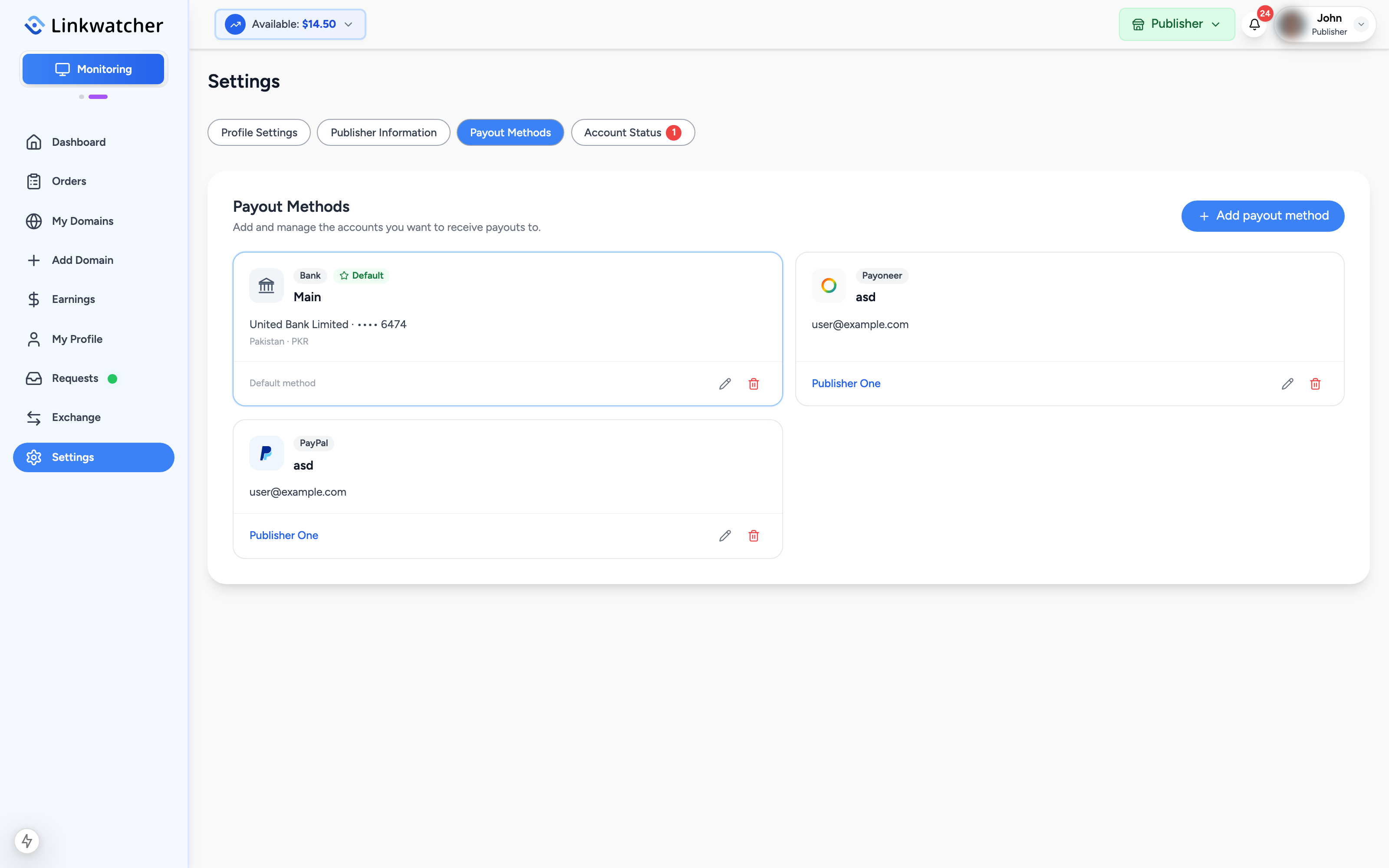The width and height of the screenshot is (1389, 868).
Task: Open My Domains in sidebar
Action: [x=94, y=221]
